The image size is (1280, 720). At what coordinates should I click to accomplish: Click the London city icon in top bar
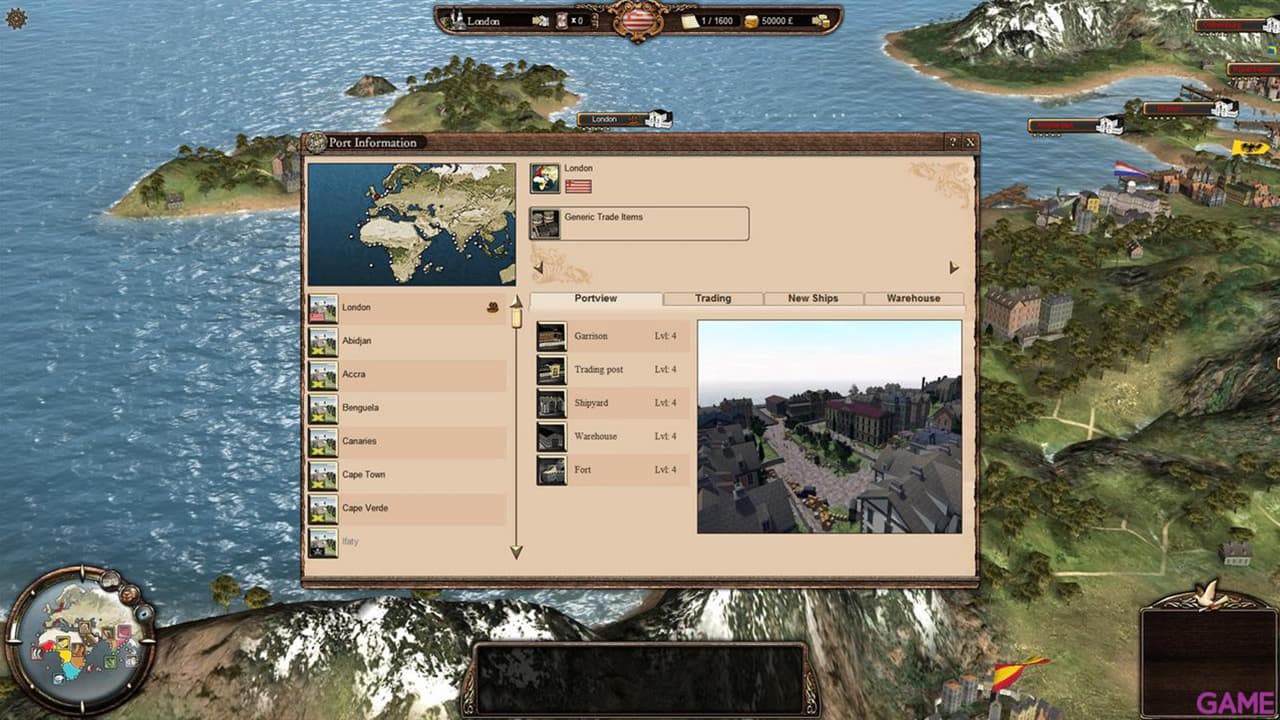click(x=456, y=20)
